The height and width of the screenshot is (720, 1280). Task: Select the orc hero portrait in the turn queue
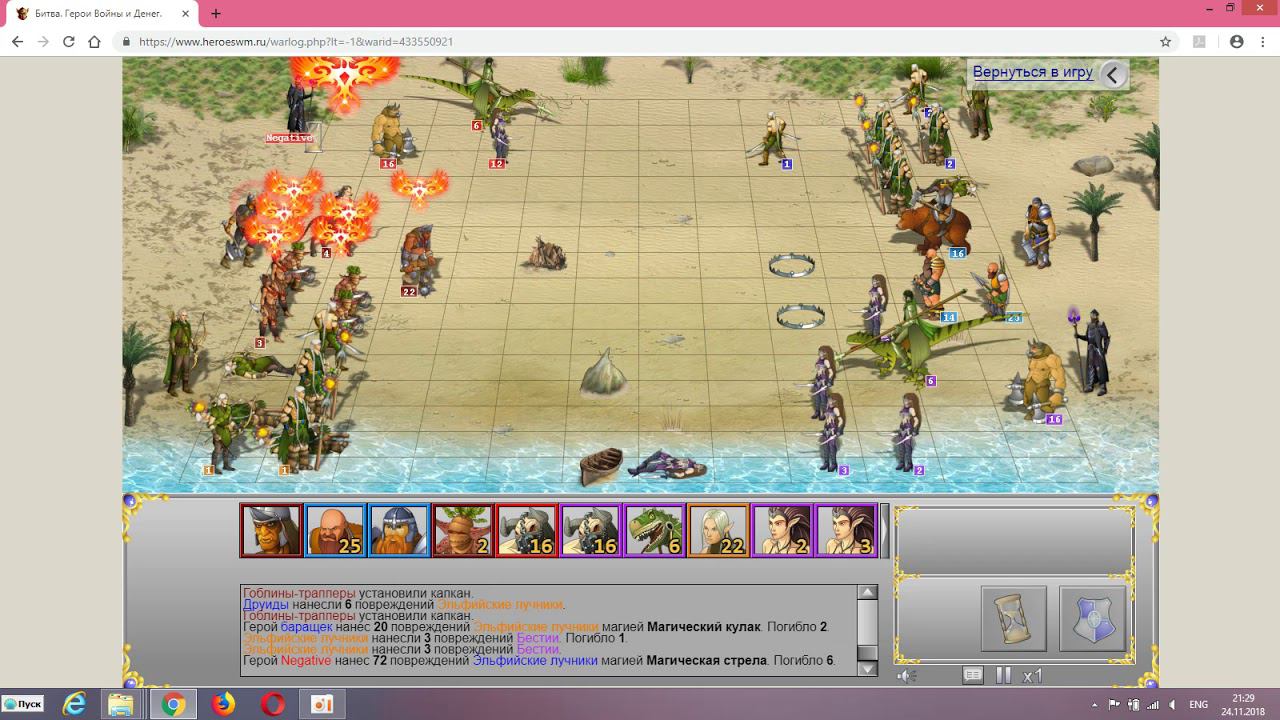point(271,530)
